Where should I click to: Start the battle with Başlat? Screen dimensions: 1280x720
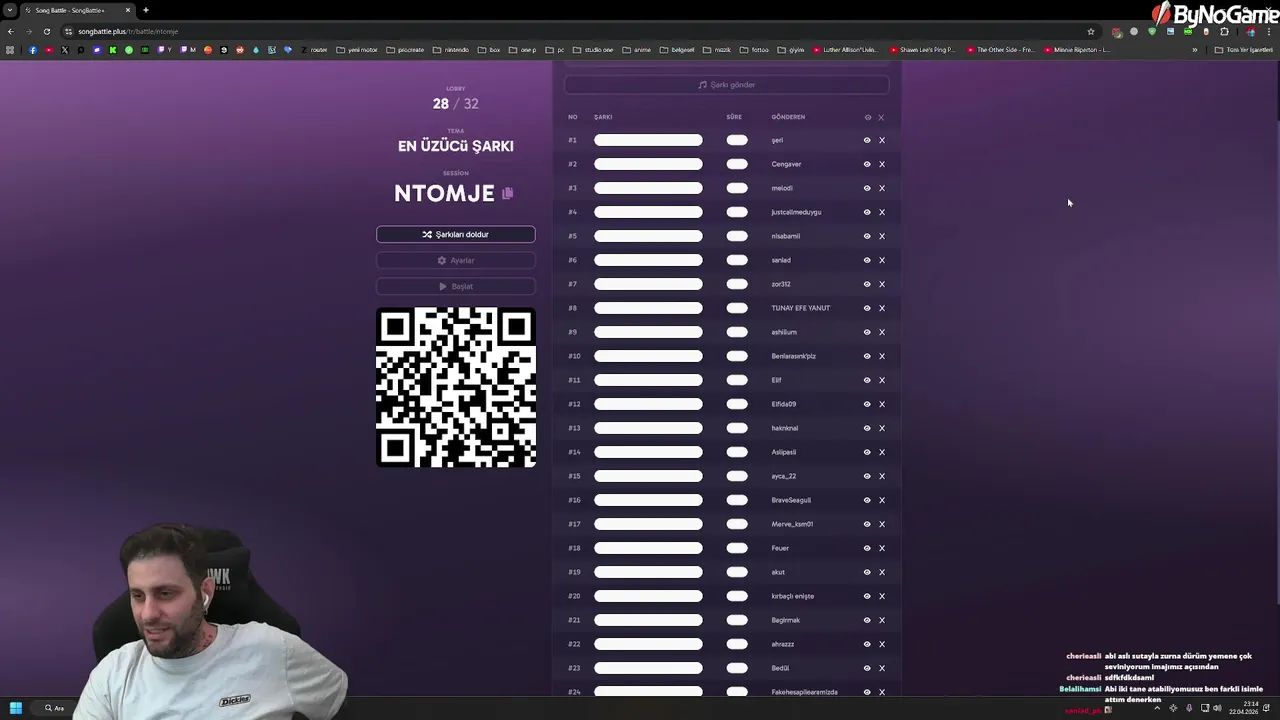pos(456,286)
